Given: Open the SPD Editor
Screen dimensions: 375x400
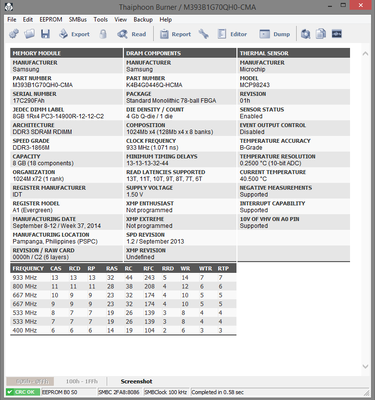Looking at the screenshot, I should tap(232, 34).
